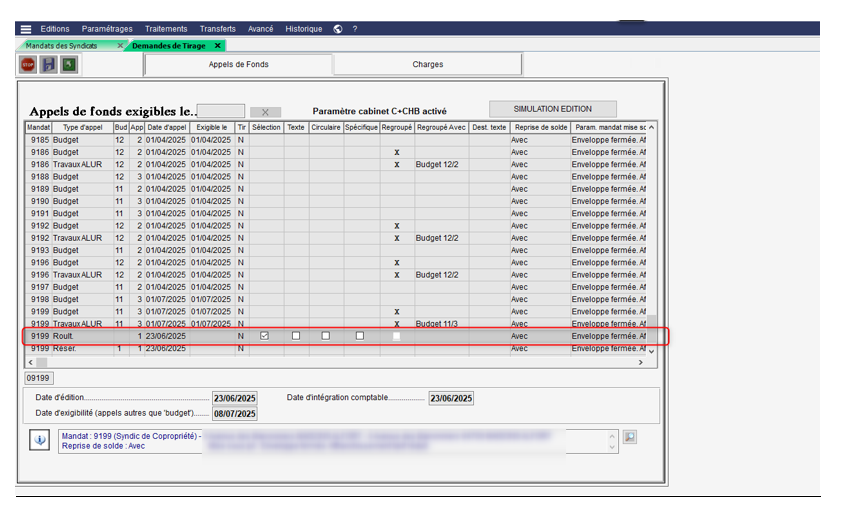
Task: Uncheck the Sélection checkbox in Roult. row
Action: pos(264,336)
